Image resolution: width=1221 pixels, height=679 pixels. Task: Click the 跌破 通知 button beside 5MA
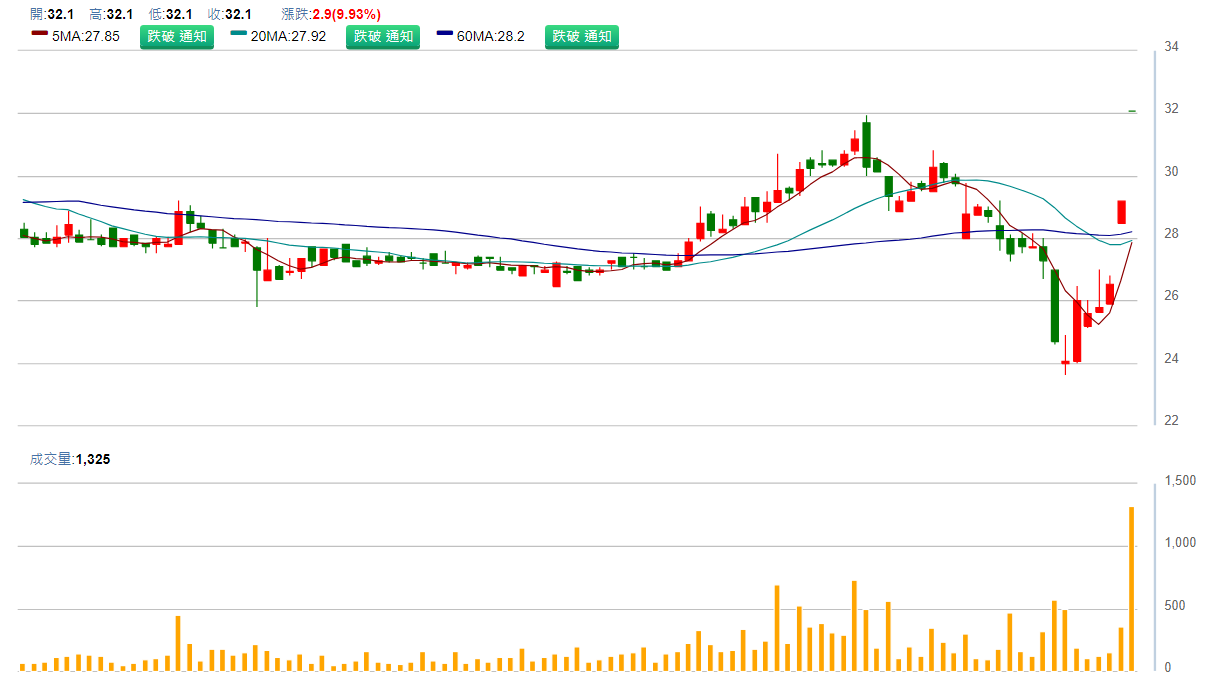tap(176, 37)
